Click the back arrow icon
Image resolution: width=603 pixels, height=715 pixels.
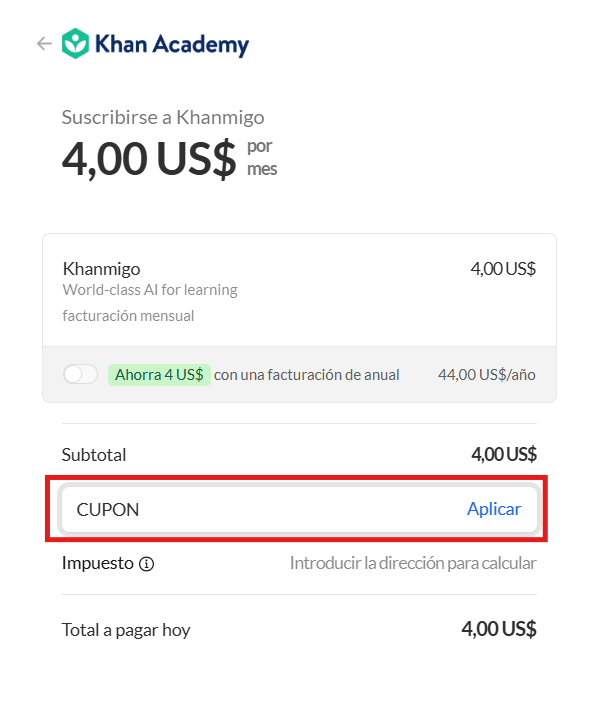(x=44, y=44)
